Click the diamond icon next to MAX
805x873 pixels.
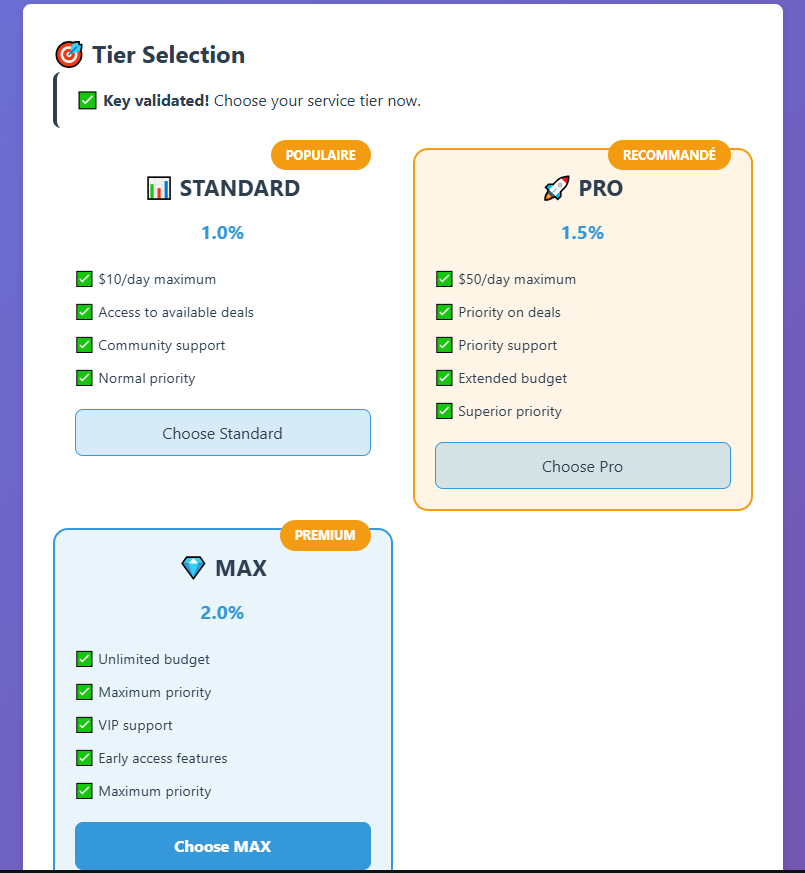click(x=193, y=568)
